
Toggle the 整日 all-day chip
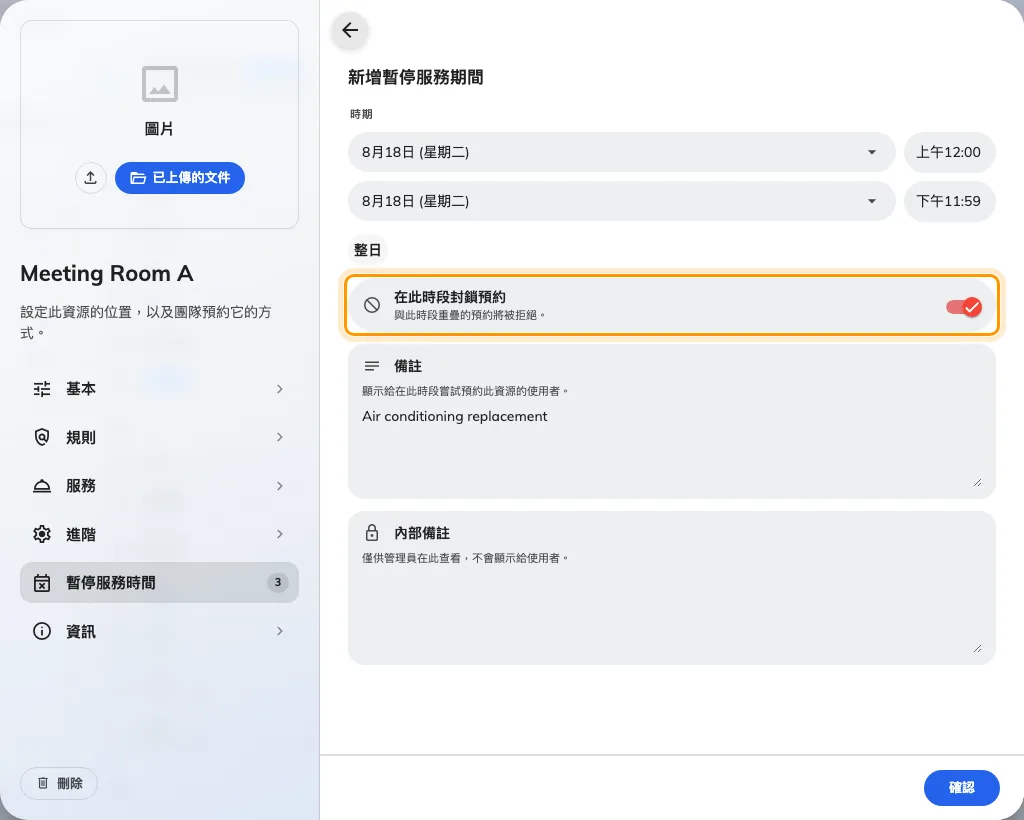coord(367,250)
